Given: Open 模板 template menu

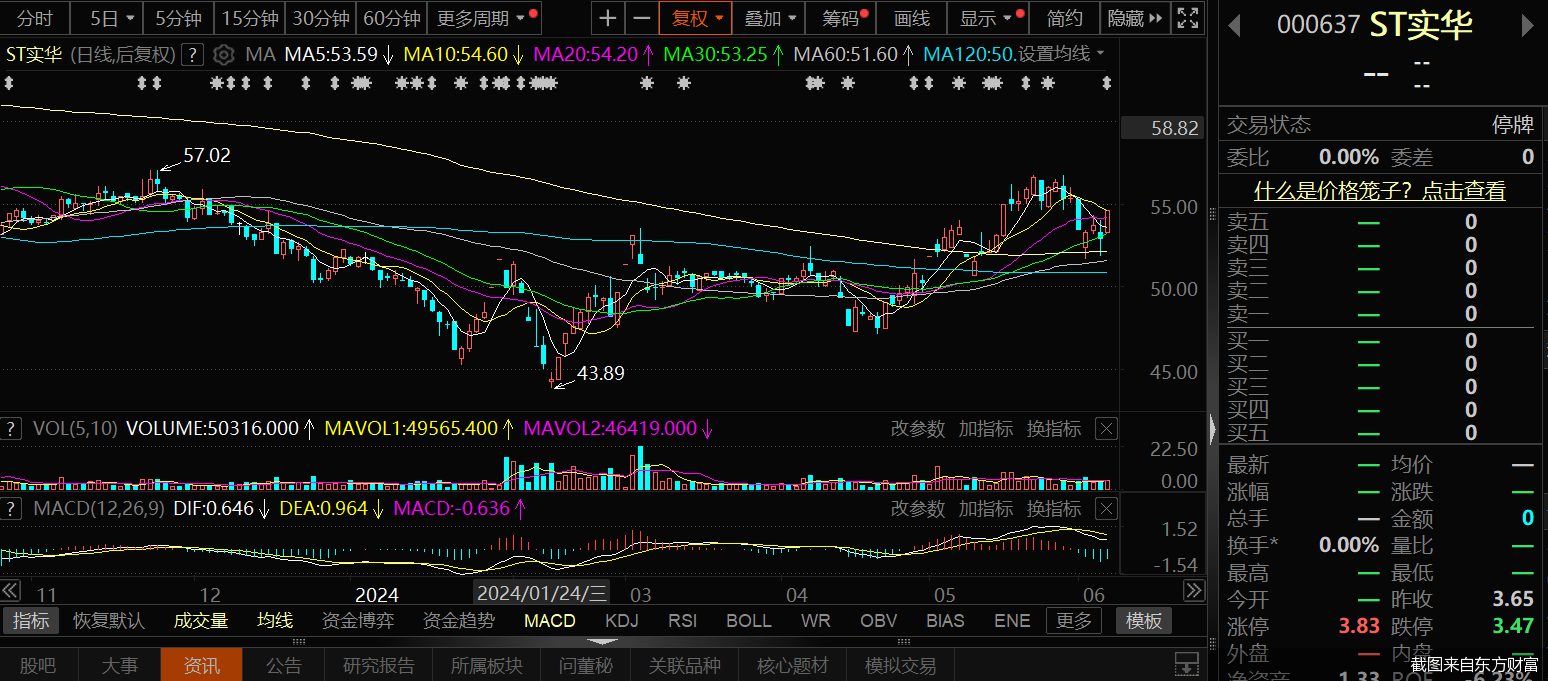Looking at the screenshot, I should (x=1144, y=621).
